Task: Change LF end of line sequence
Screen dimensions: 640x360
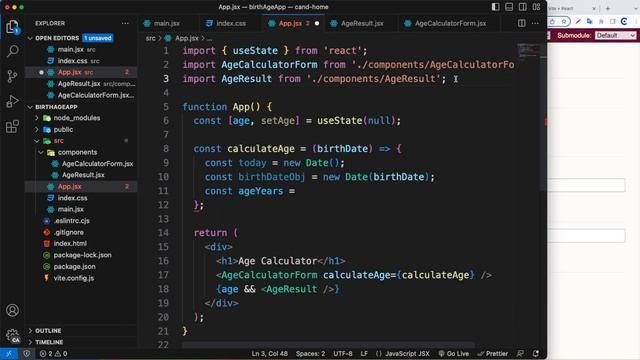Action: (364, 354)
